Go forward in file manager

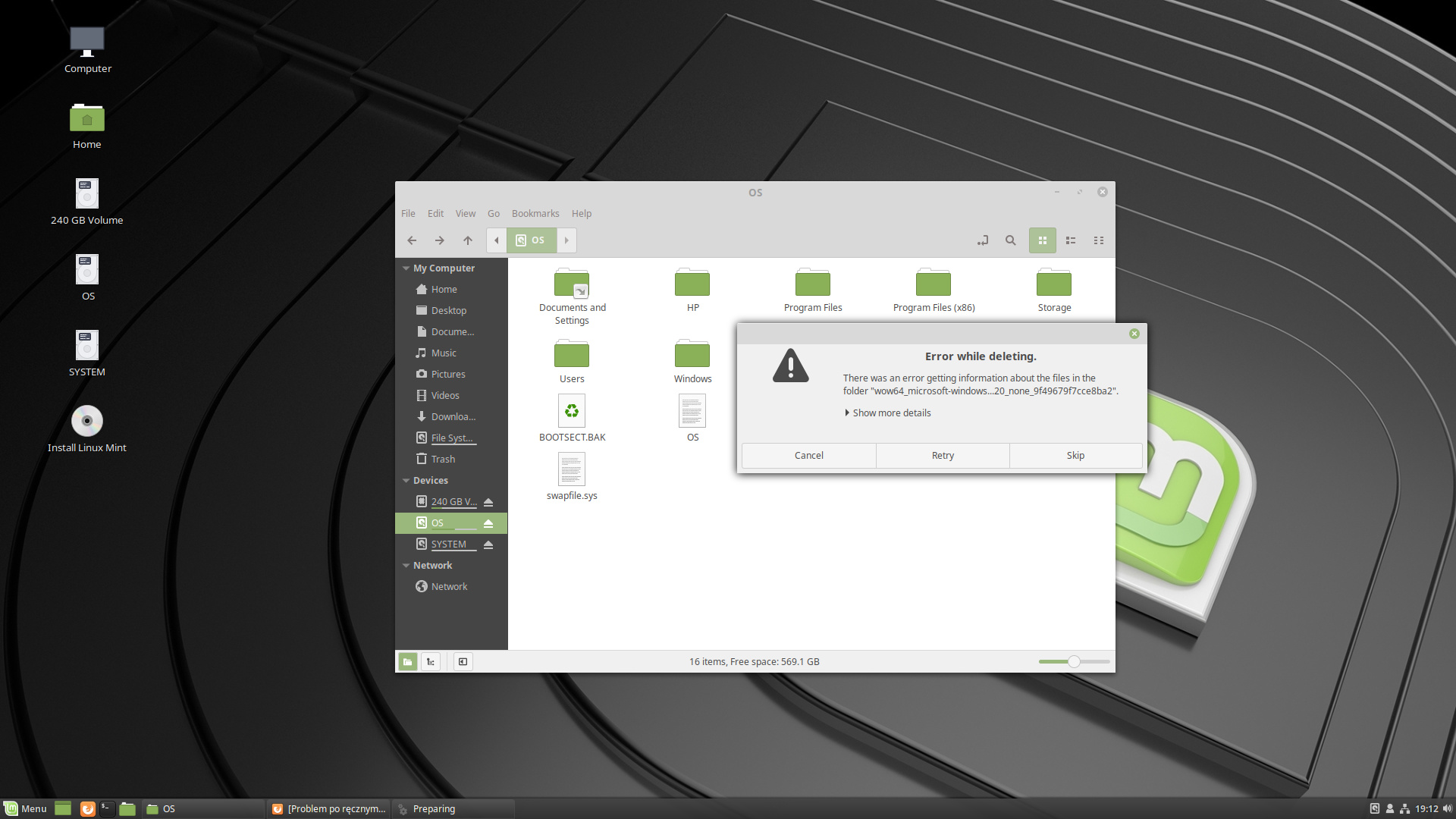tap(439, 240)
